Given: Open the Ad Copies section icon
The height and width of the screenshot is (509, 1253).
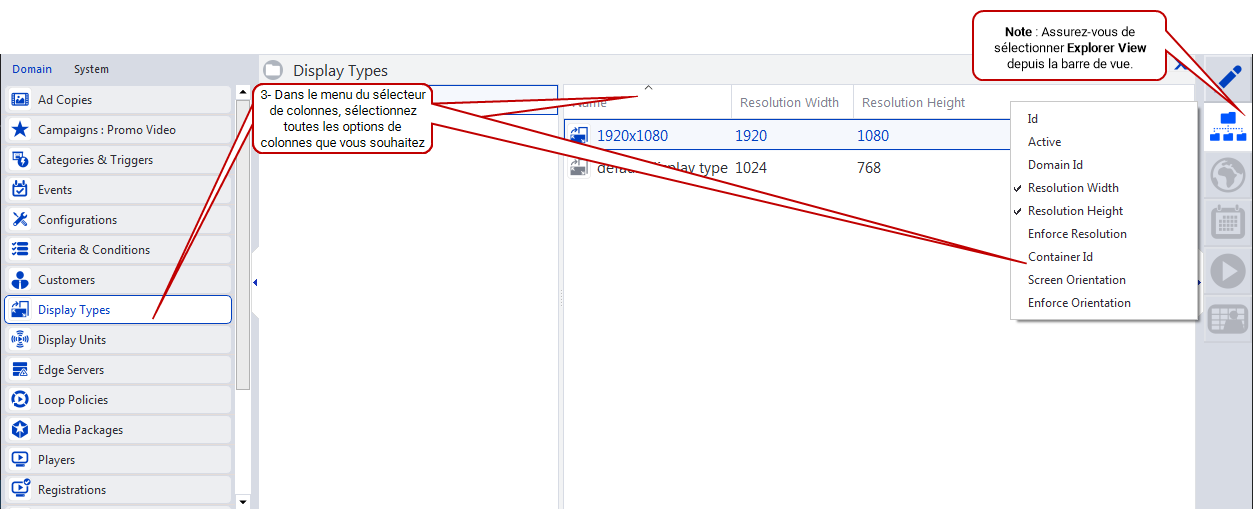Looking at the screenshot, I should (x=19, y=100).
